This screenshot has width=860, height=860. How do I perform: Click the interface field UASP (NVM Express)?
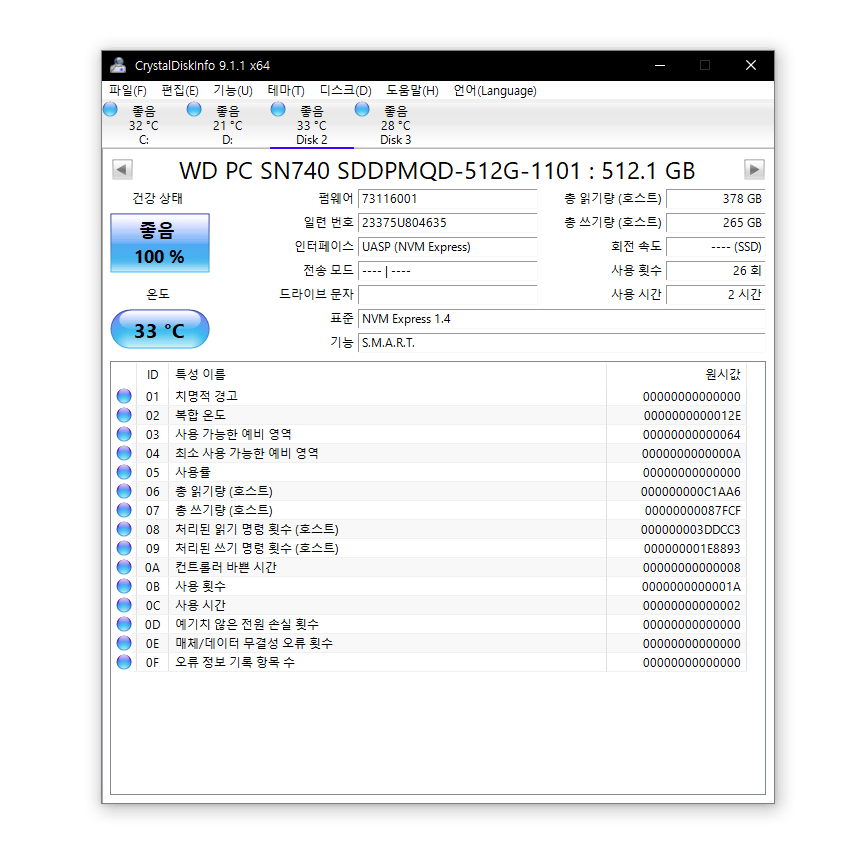click(448, 247)
